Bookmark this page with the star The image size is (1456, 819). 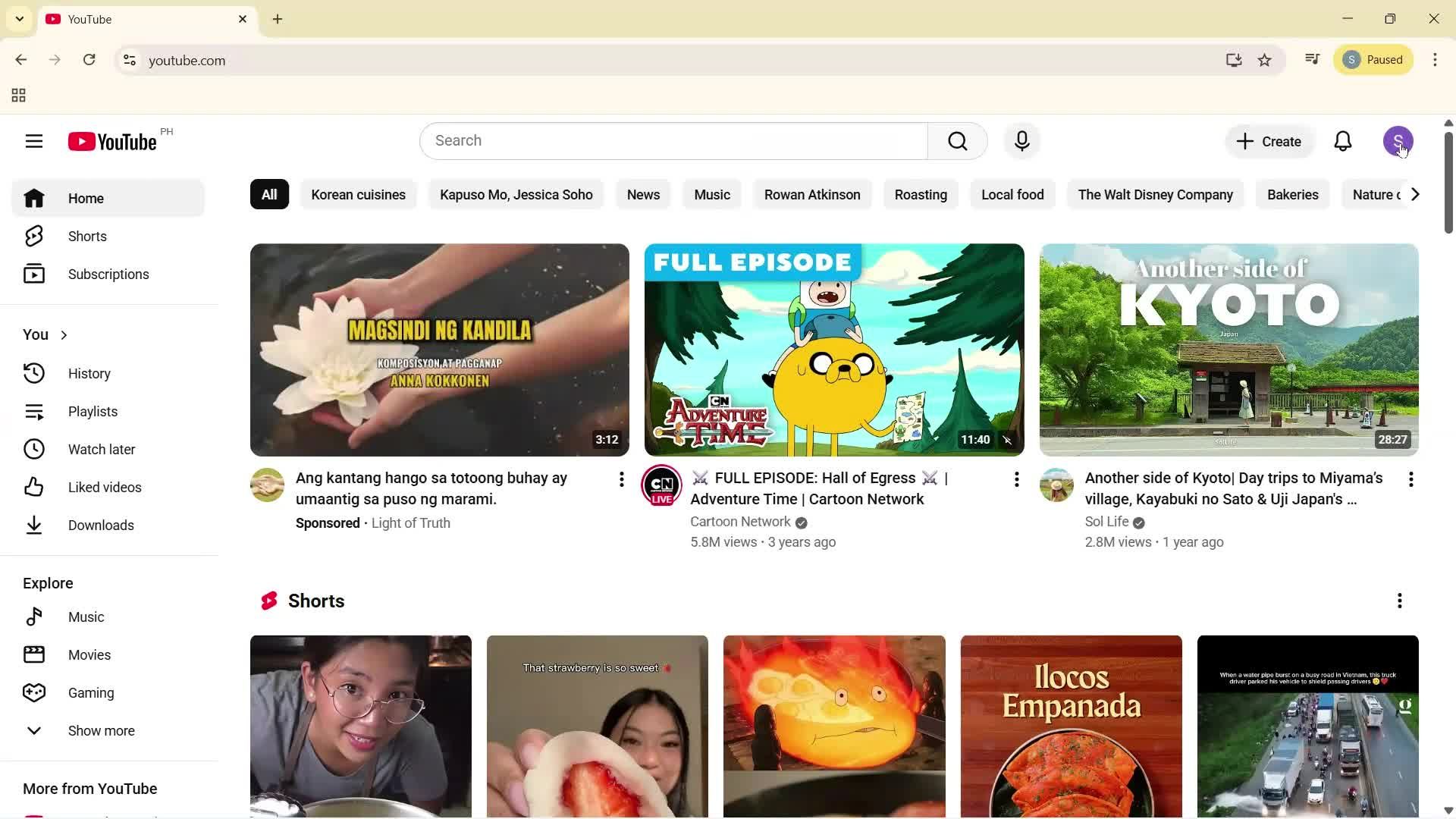coord(1265,60)
